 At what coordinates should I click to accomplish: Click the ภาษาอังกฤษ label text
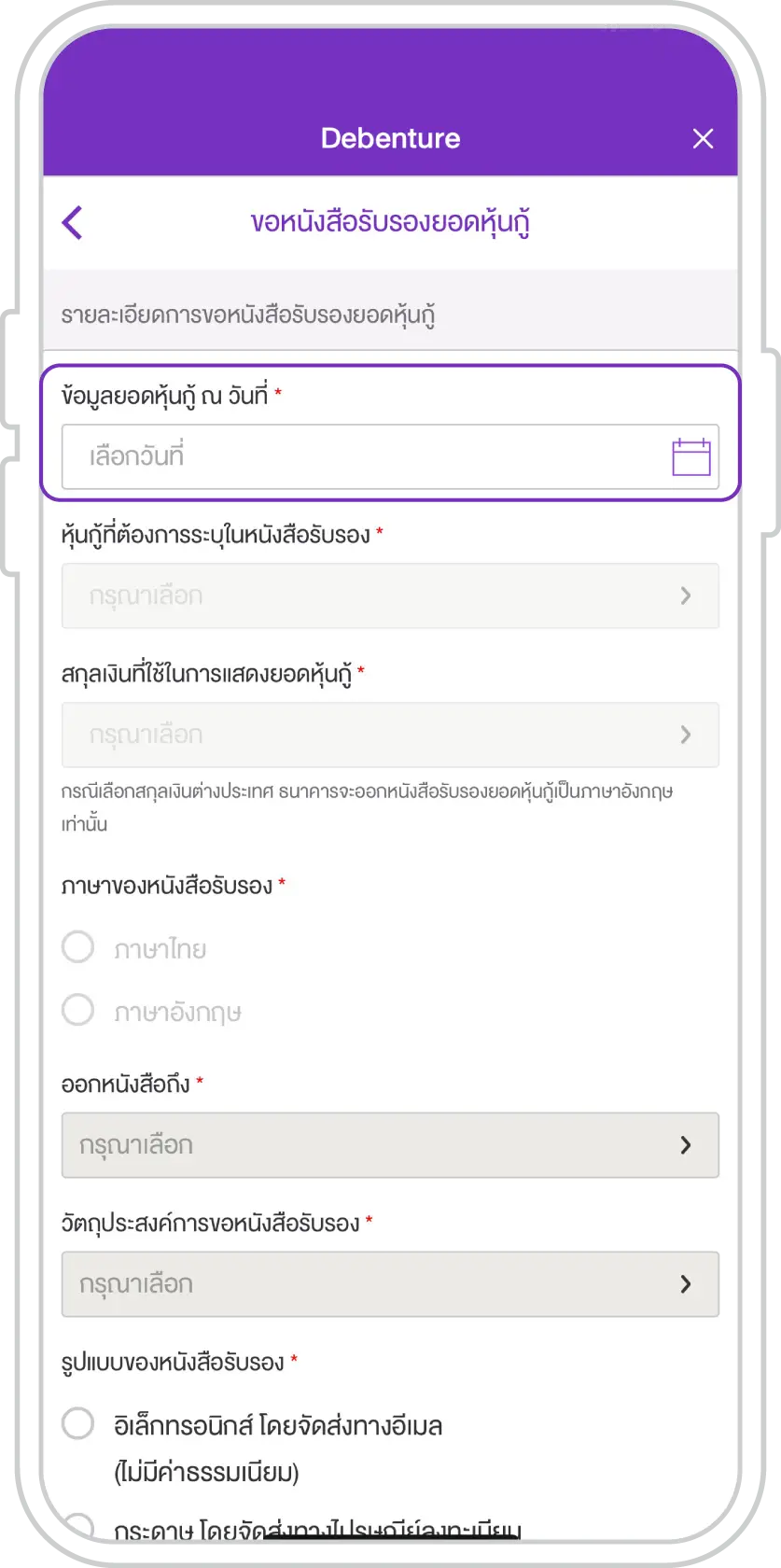(177, 1013)
